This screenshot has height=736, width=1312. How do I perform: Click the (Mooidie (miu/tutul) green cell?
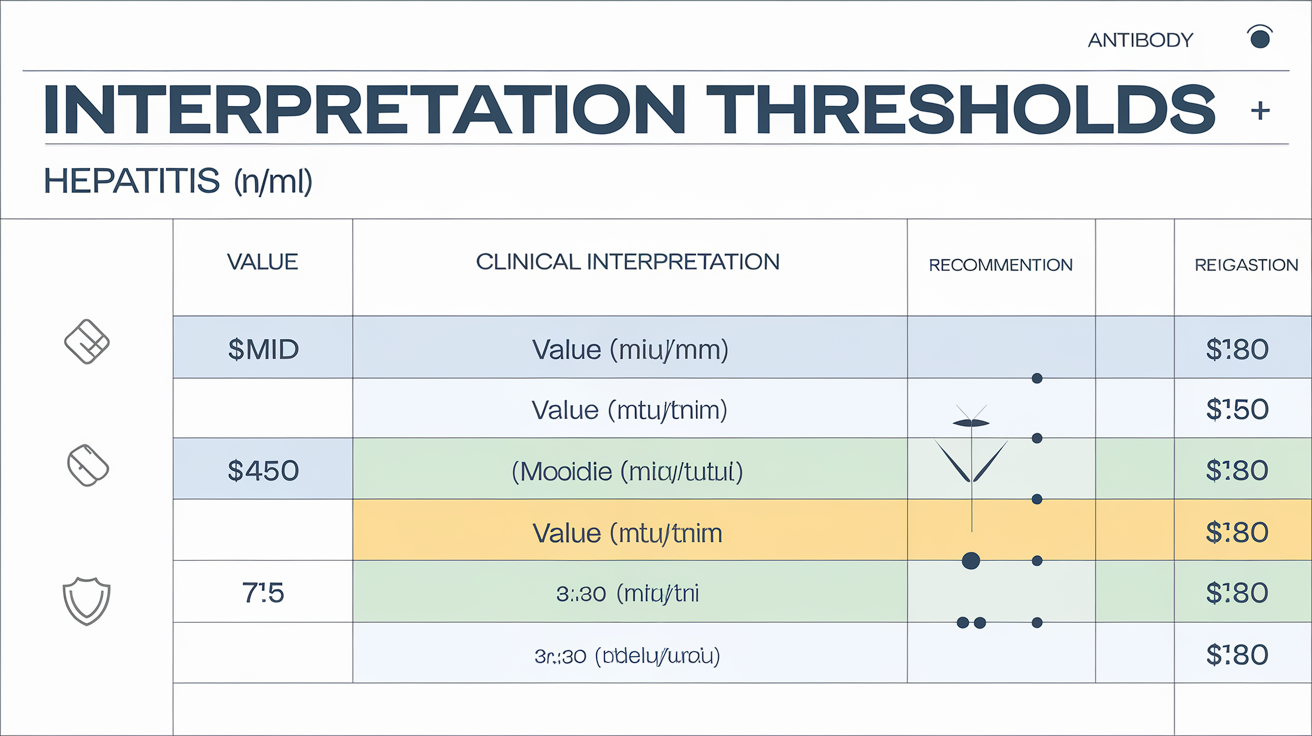[x=629, y=470]
